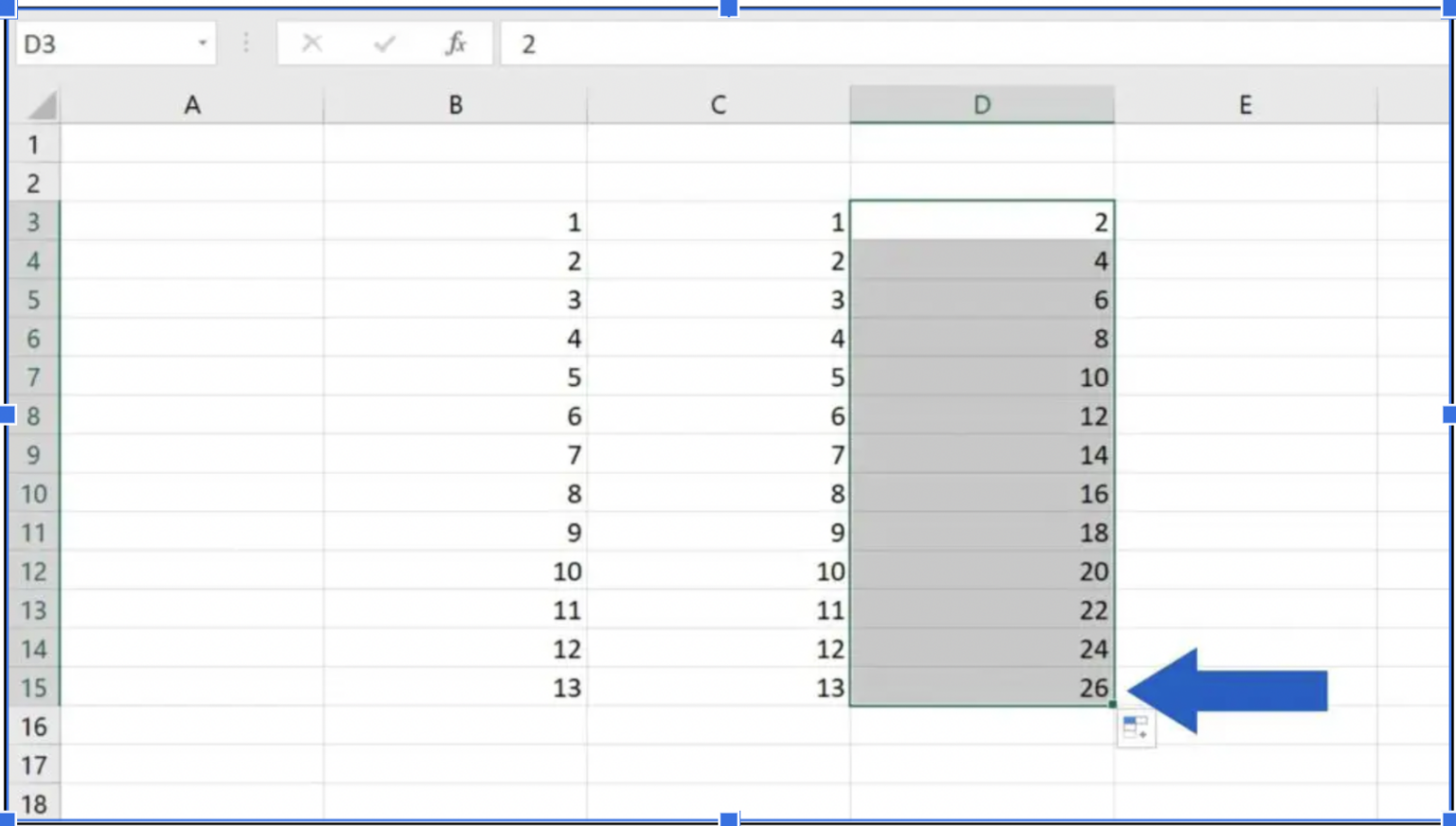Viewport: 1456px width, 826px height.
Task: Click the Enter checkmark icon in formula bar
Action: [x=383, y=43]
